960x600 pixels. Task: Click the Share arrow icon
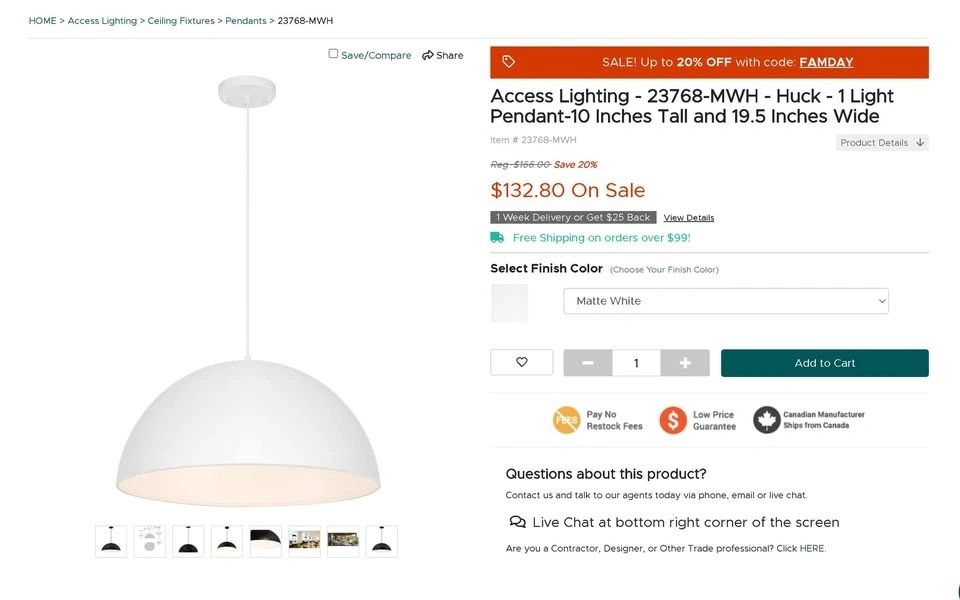pyautogui.click(x=428, y=55)
